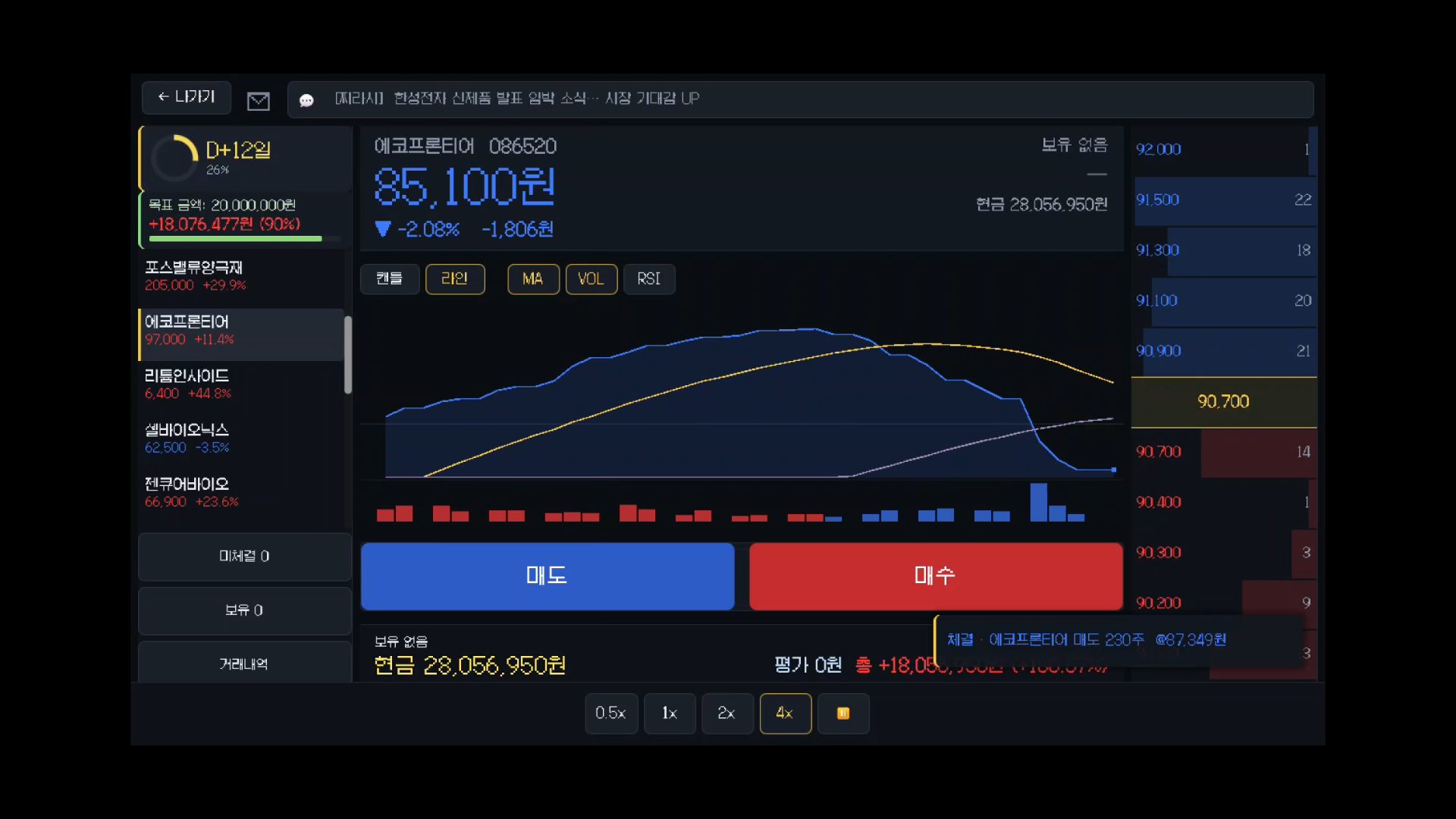The width and height of the screenshot is (1456, 819).
Task: Set game speed to 1x
Action: pyautogui.click(x=670, y=714)
